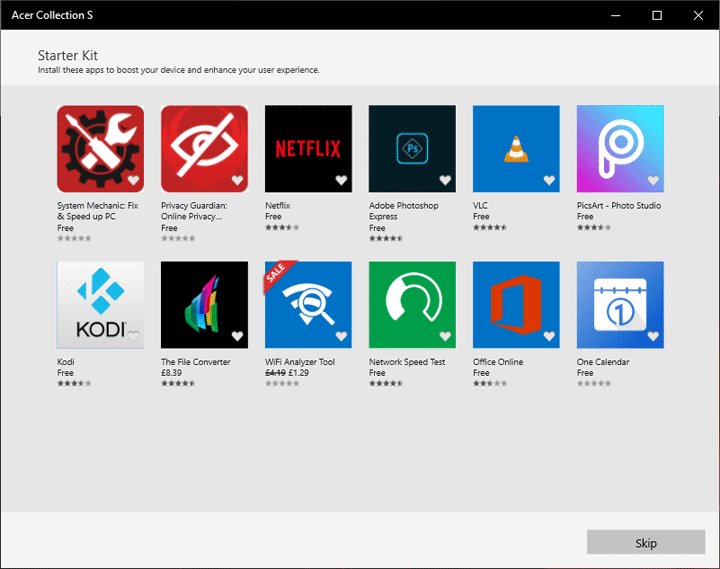Click the 'Network Speed Test' title text
This screenshot has height=569, width=720.
click(x=407, y=361)
